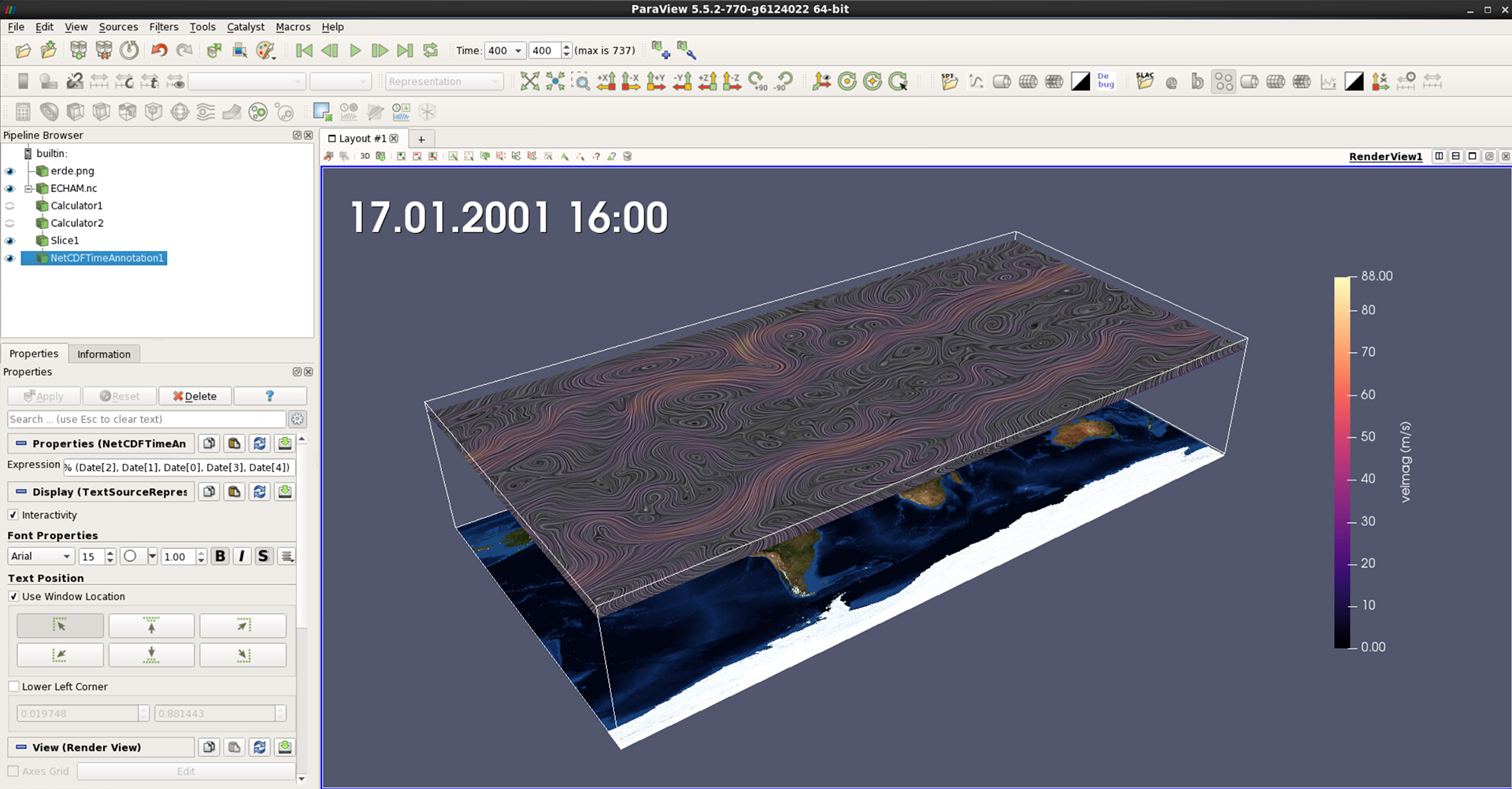
Task: Uncheck the Interactivity checkbox
Action: (13, 515)
